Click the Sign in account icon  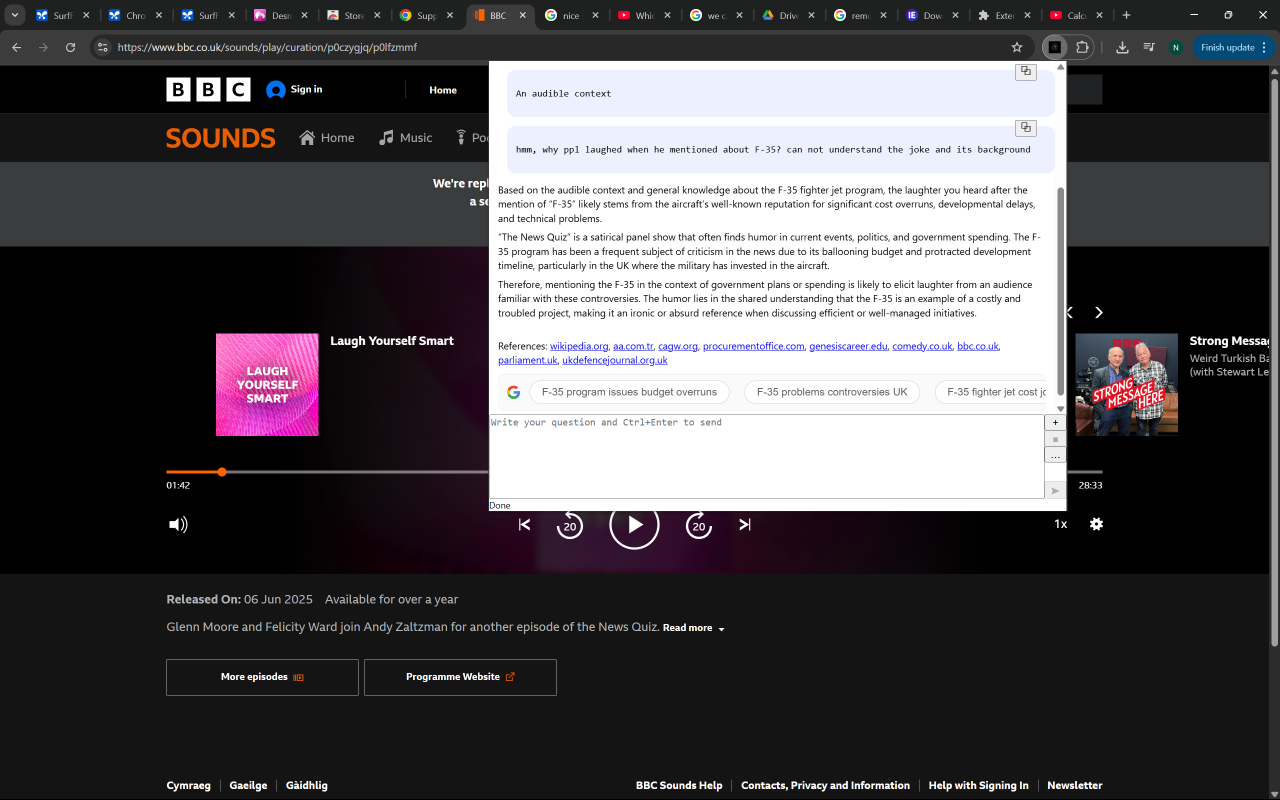coord(276,90)
